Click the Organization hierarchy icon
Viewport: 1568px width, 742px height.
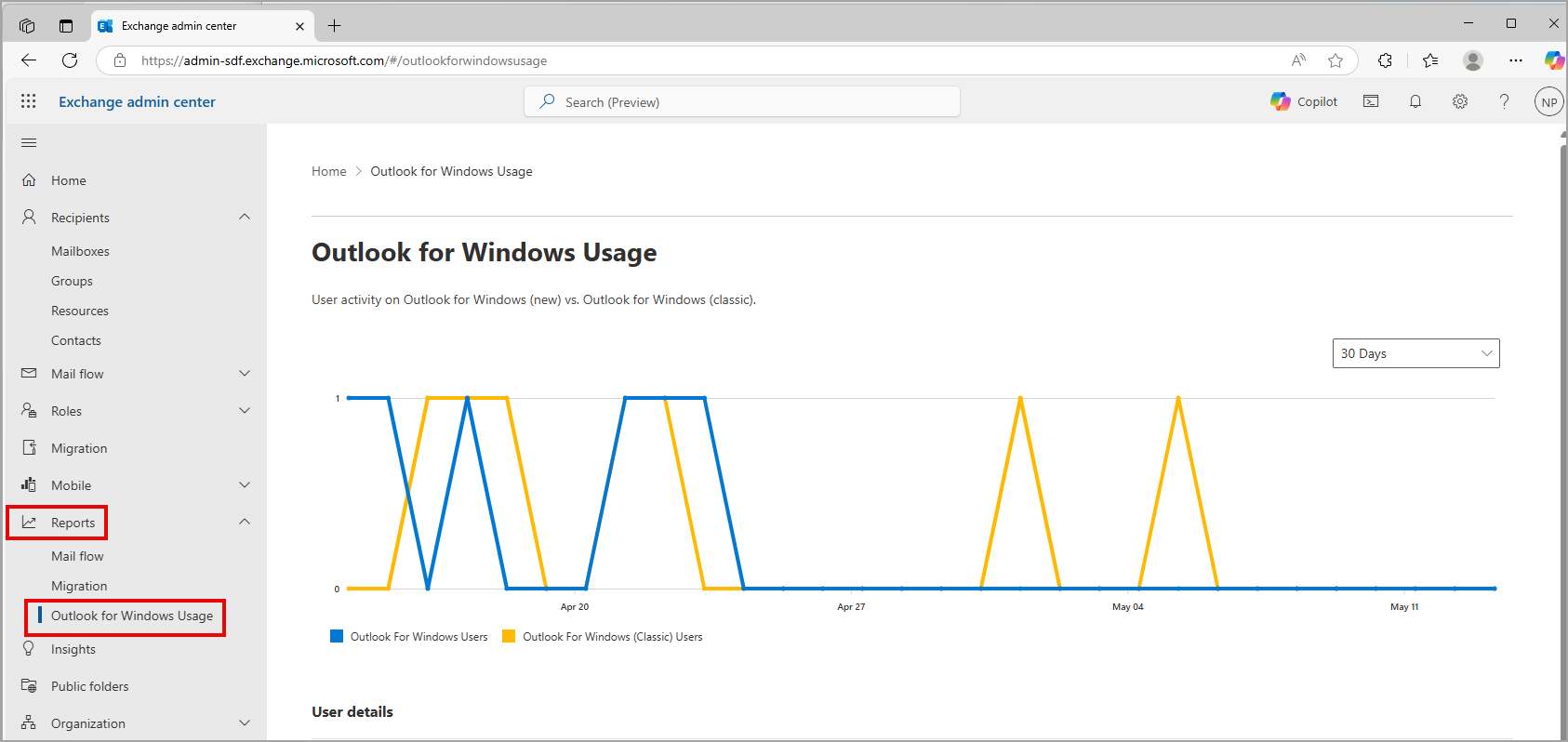click(x=29, y=723)
